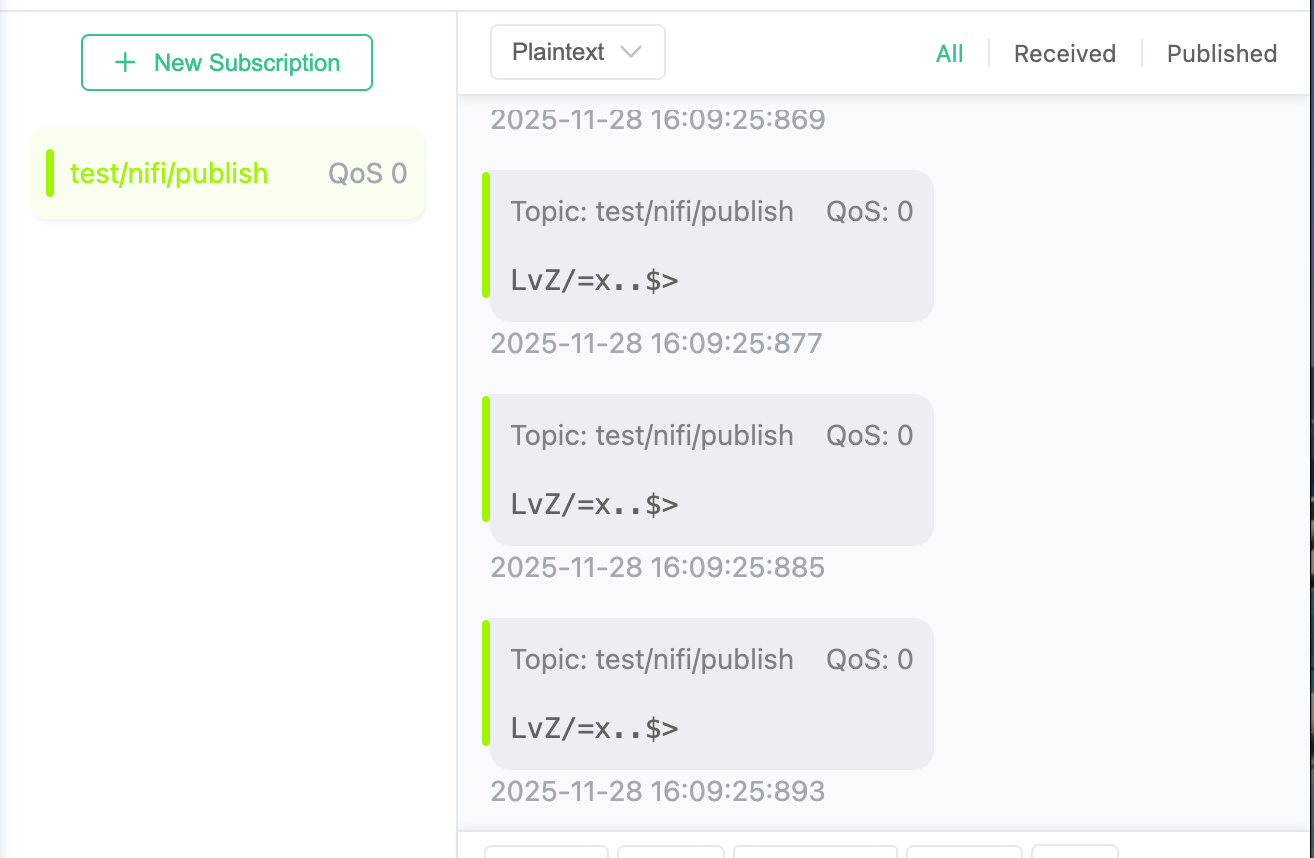Switch to the Published messages filter
This screenshot has height=858, width=1314.
1221,53
